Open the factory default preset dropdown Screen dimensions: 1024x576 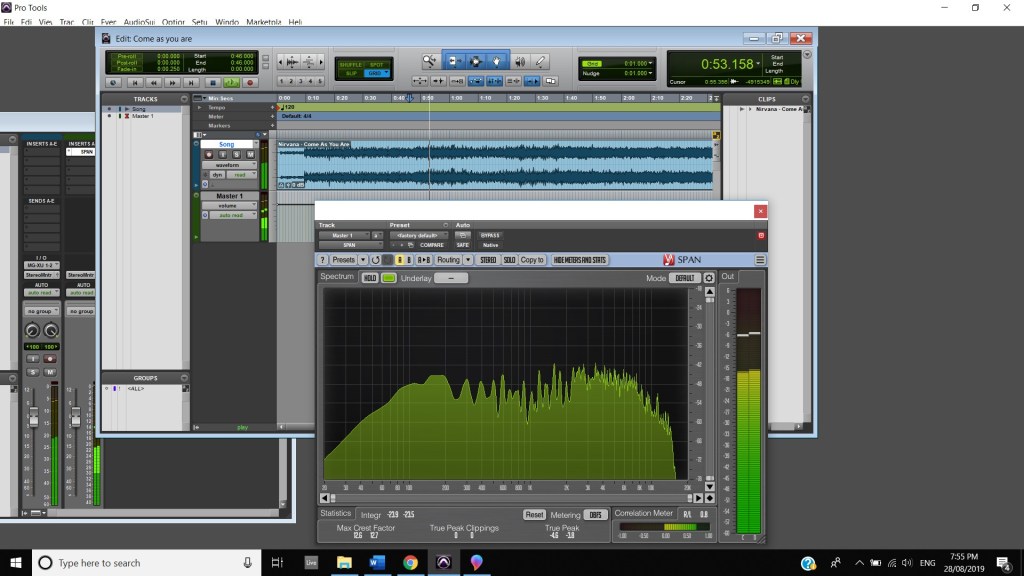coord(418,236)
